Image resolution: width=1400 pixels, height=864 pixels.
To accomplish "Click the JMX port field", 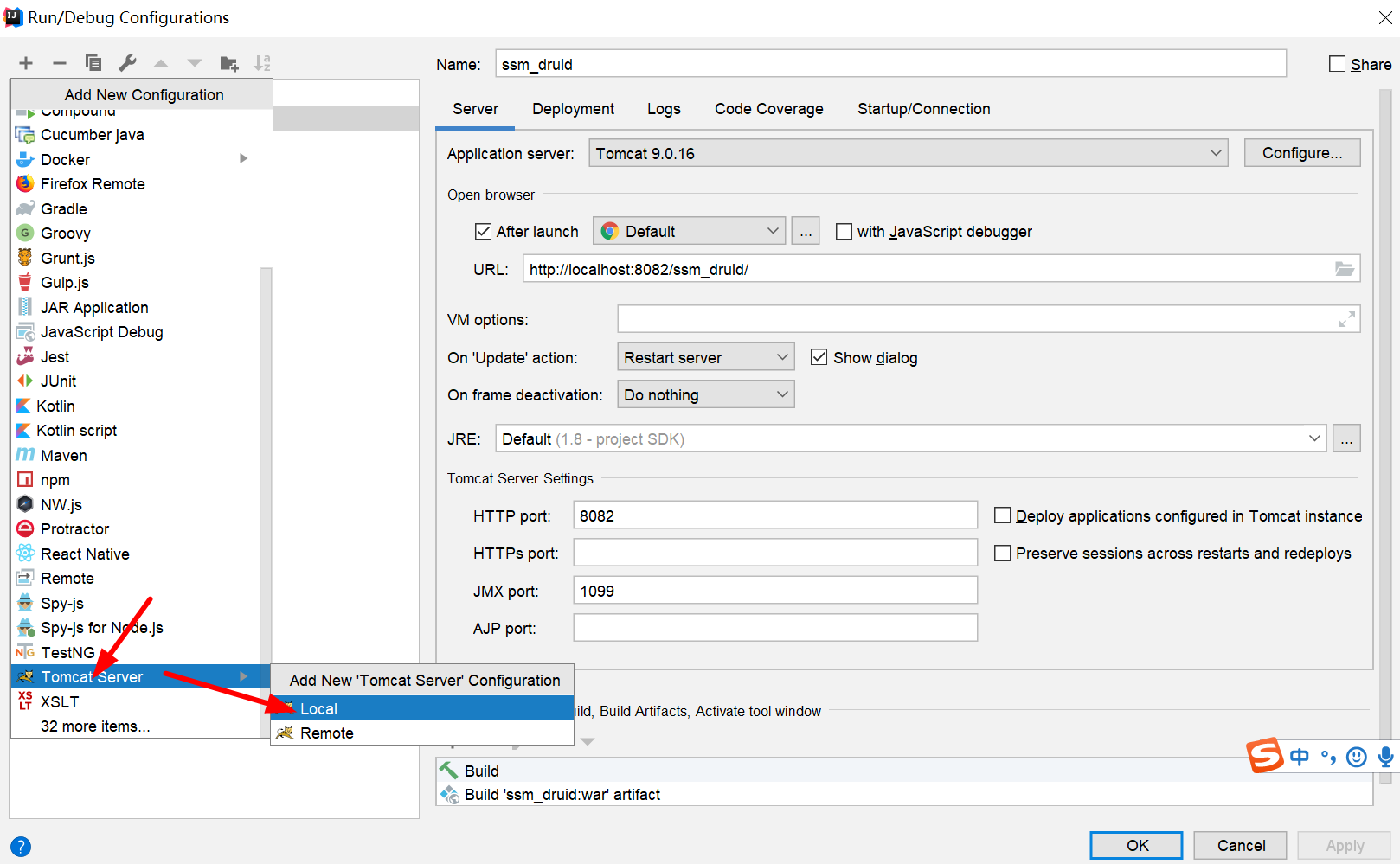I will (775, 591).
